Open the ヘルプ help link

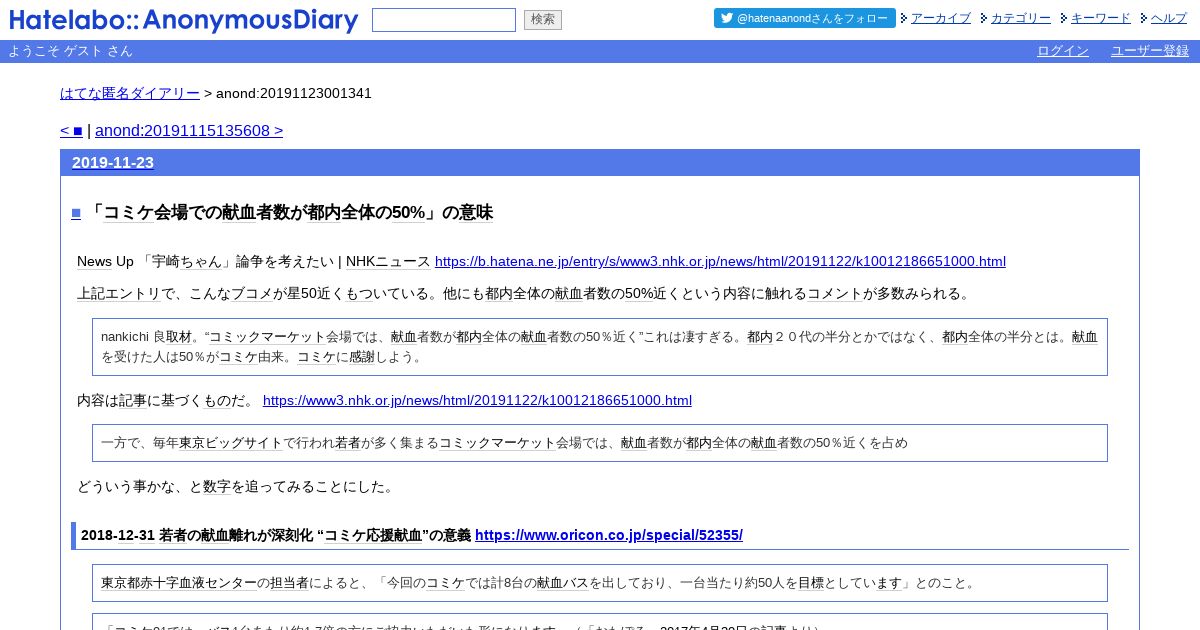(1169, 18)
